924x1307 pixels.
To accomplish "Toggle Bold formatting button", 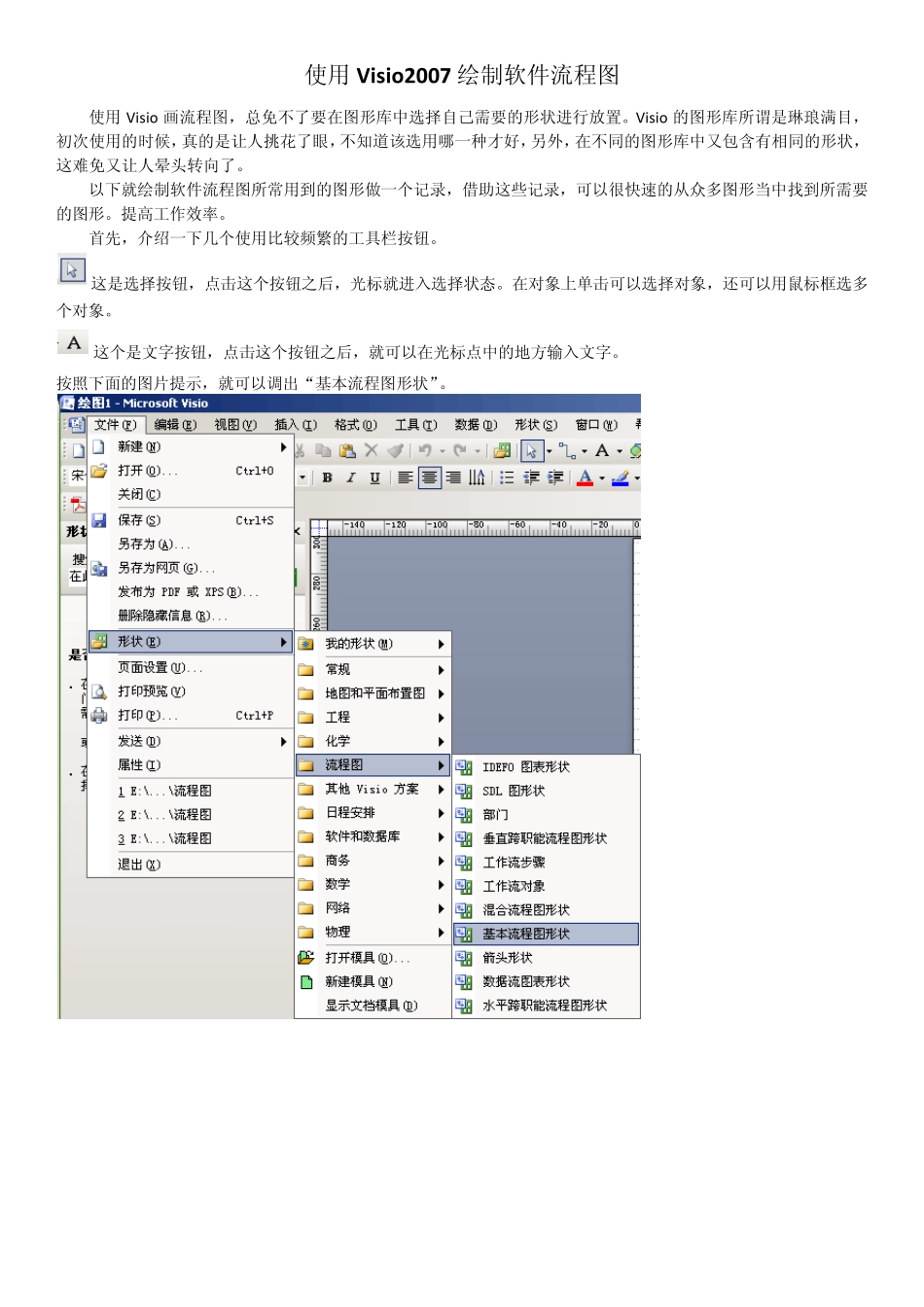I will coord(328,477).
